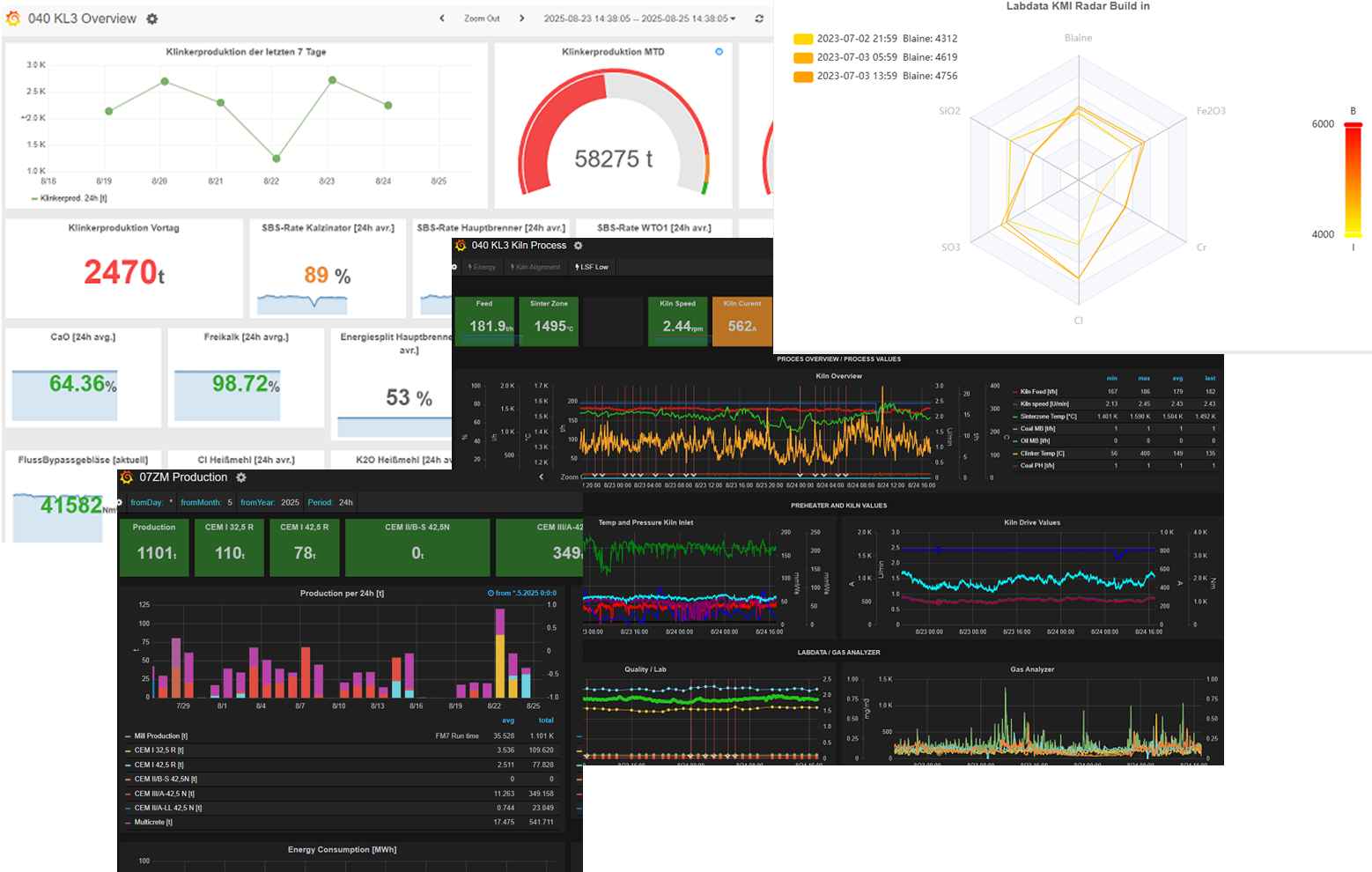Shift time range forward with right arrow
This screenshot has width=1372, height=872.
[x=521, y=18]
